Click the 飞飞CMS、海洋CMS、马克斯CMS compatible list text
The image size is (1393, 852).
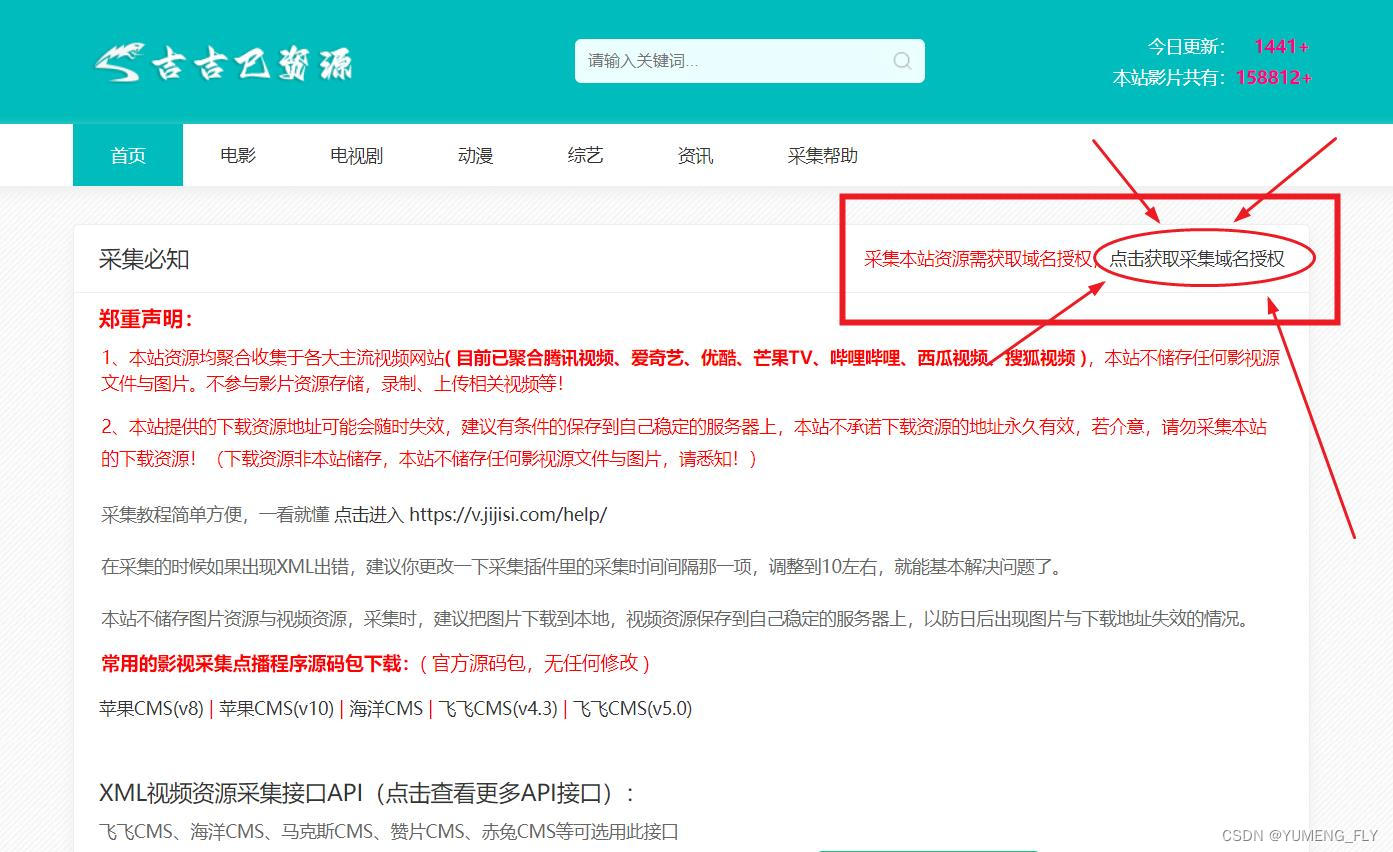click(389, 832)
